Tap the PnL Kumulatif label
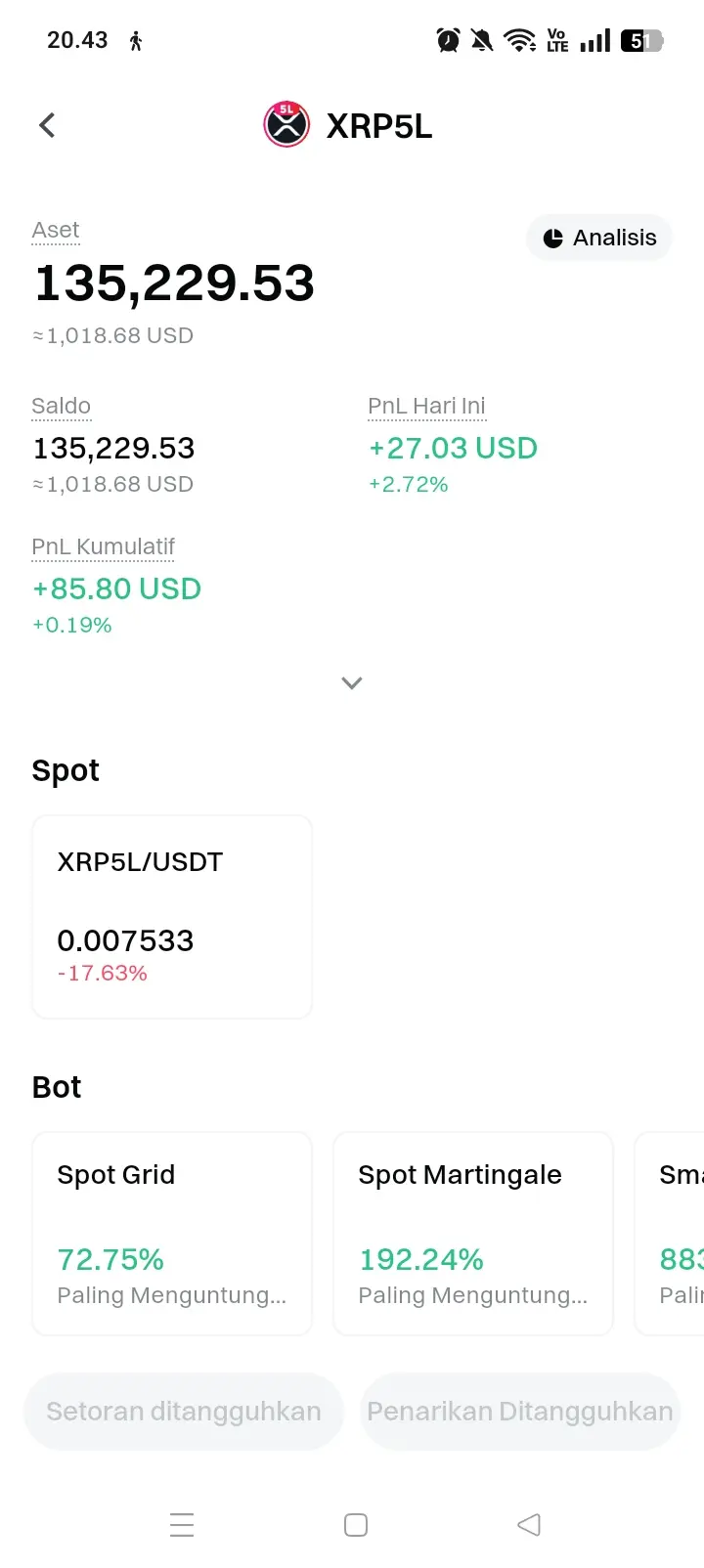Screen dimensions: 704x1568 point(104,546)
